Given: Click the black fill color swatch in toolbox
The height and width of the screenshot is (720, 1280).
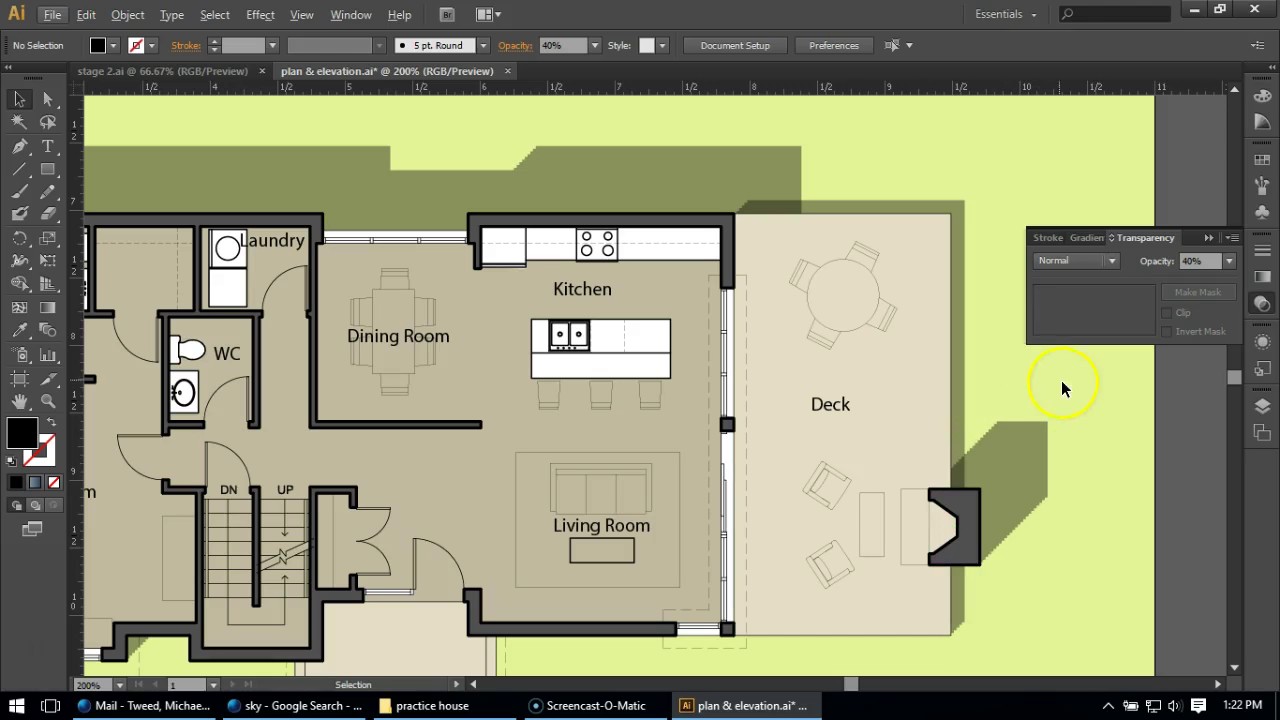Looking at the screenshot, I should [x=21, y=435].
